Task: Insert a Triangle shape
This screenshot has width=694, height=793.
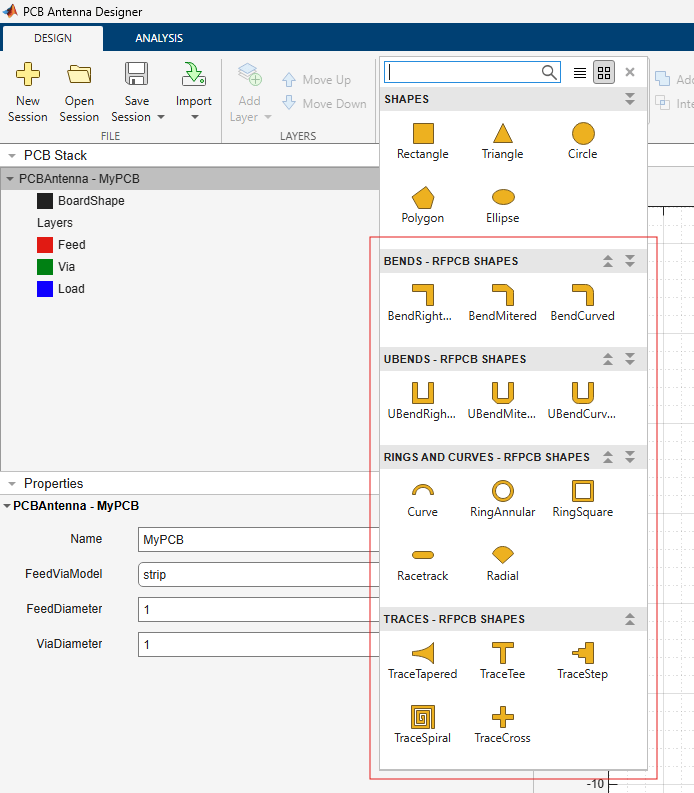Action: pyautogui.click(x=502, y=142)
